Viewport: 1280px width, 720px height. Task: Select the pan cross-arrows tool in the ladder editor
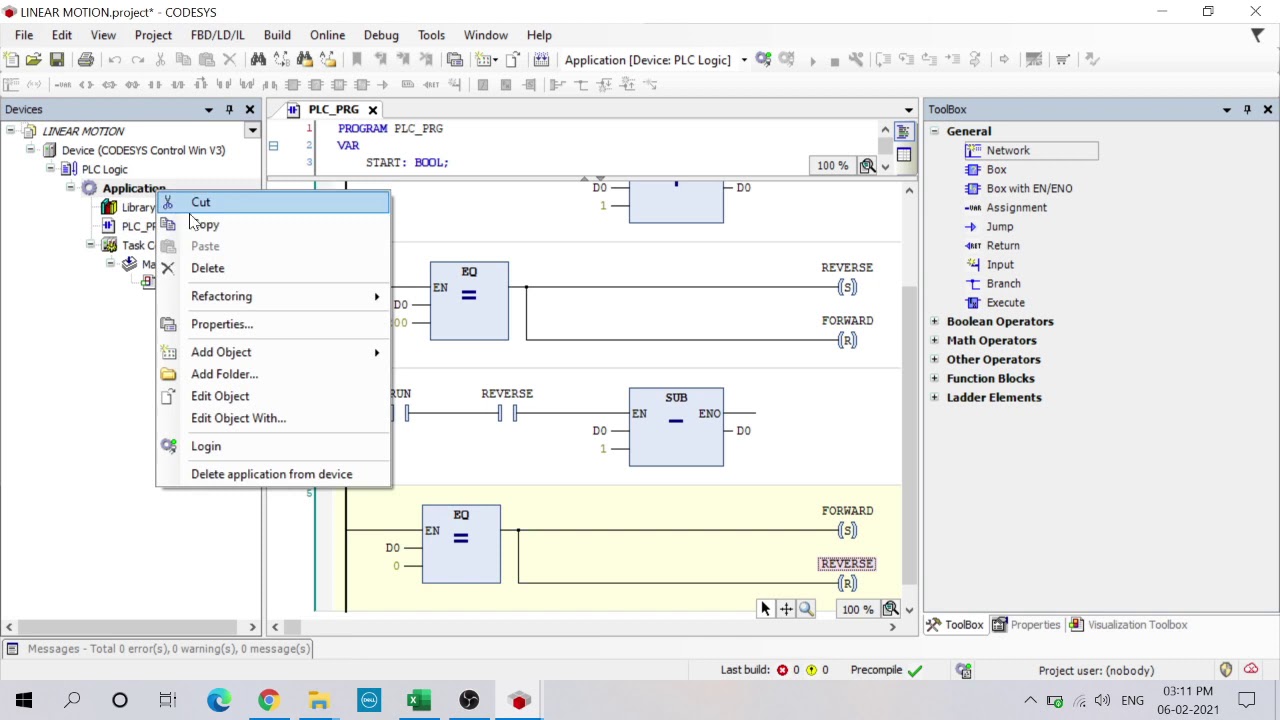[786, 609]
